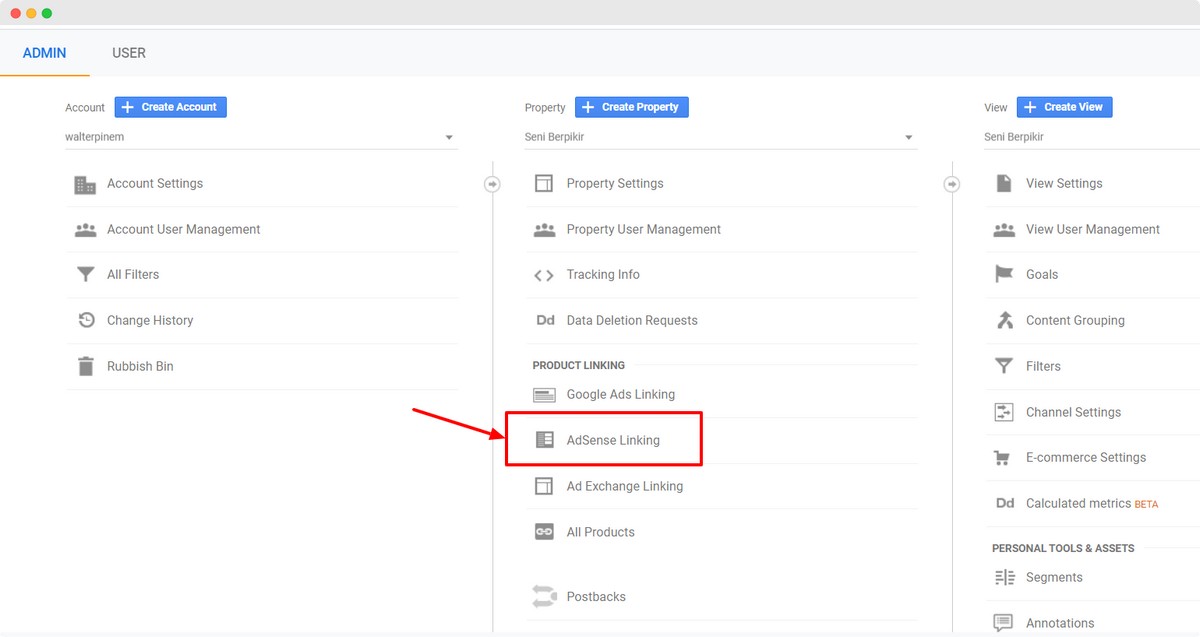Viewport: 1200px width, 637px height.
Task: Open Channel Settings
Action: [x=1073, y=412]
